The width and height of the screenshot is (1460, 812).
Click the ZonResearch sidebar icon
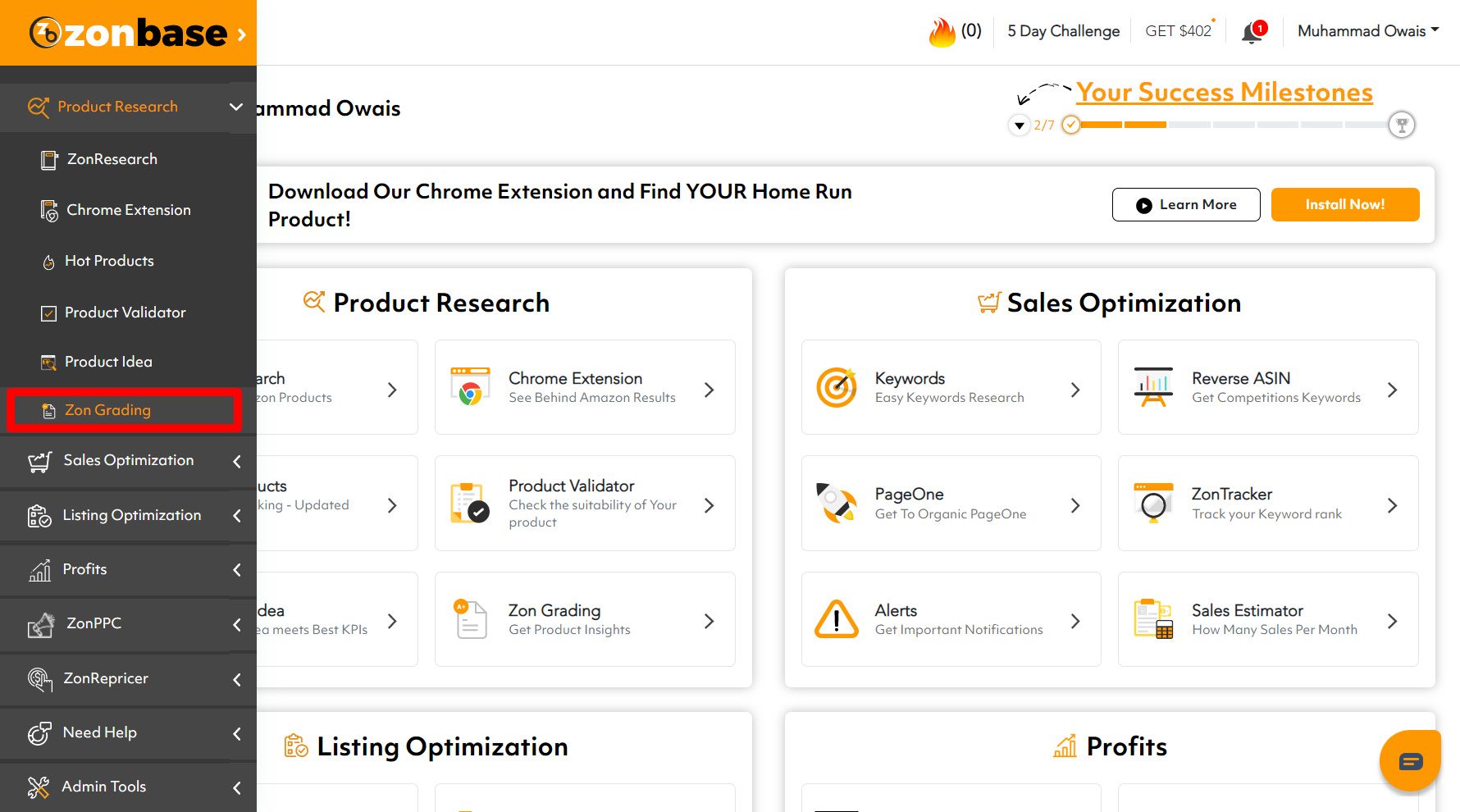pos(49,160)
